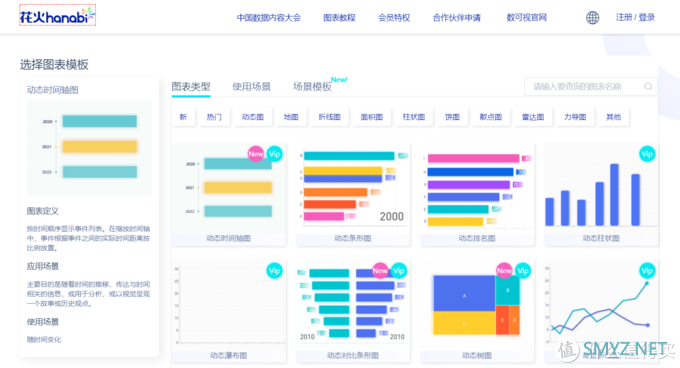680x368 pixels.
Task: Click the Vip badge on 动态瀑布图
Action: pos(275,271)
